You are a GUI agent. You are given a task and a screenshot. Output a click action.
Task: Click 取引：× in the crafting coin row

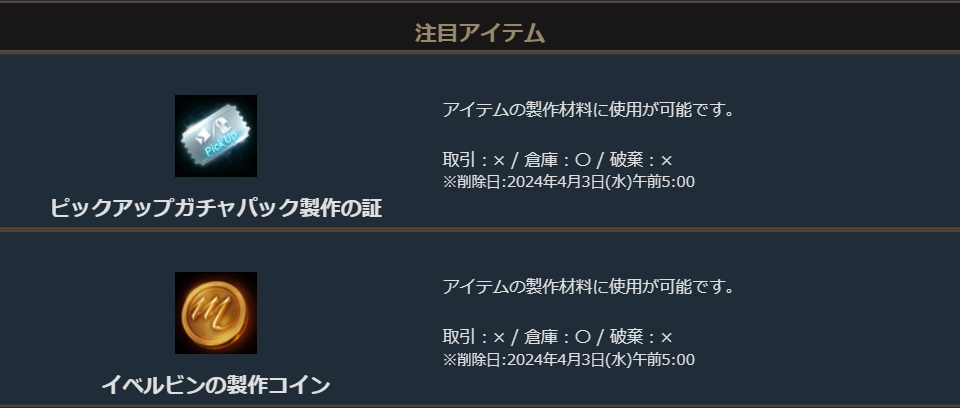(x=474, y=337)
